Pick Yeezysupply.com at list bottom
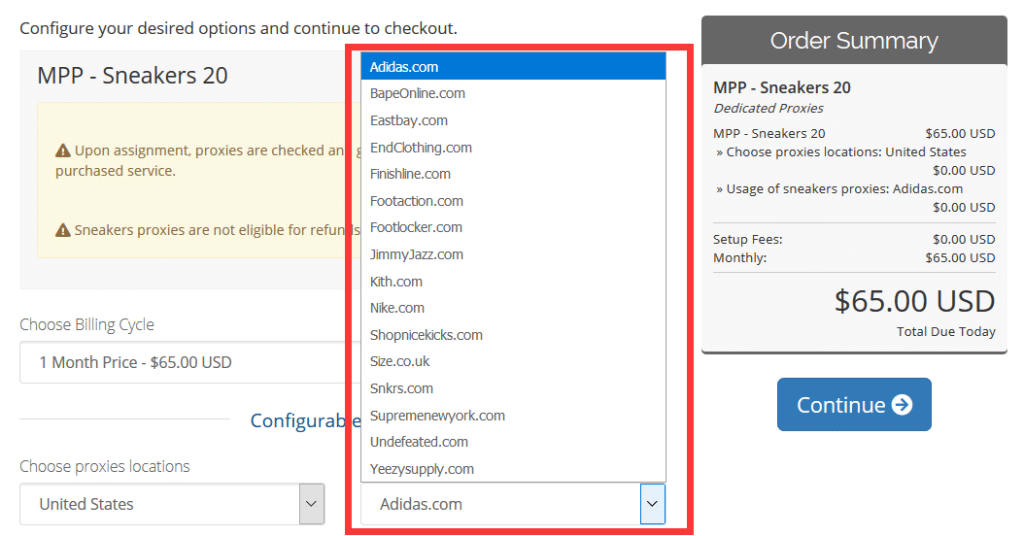 click(513, 469)
